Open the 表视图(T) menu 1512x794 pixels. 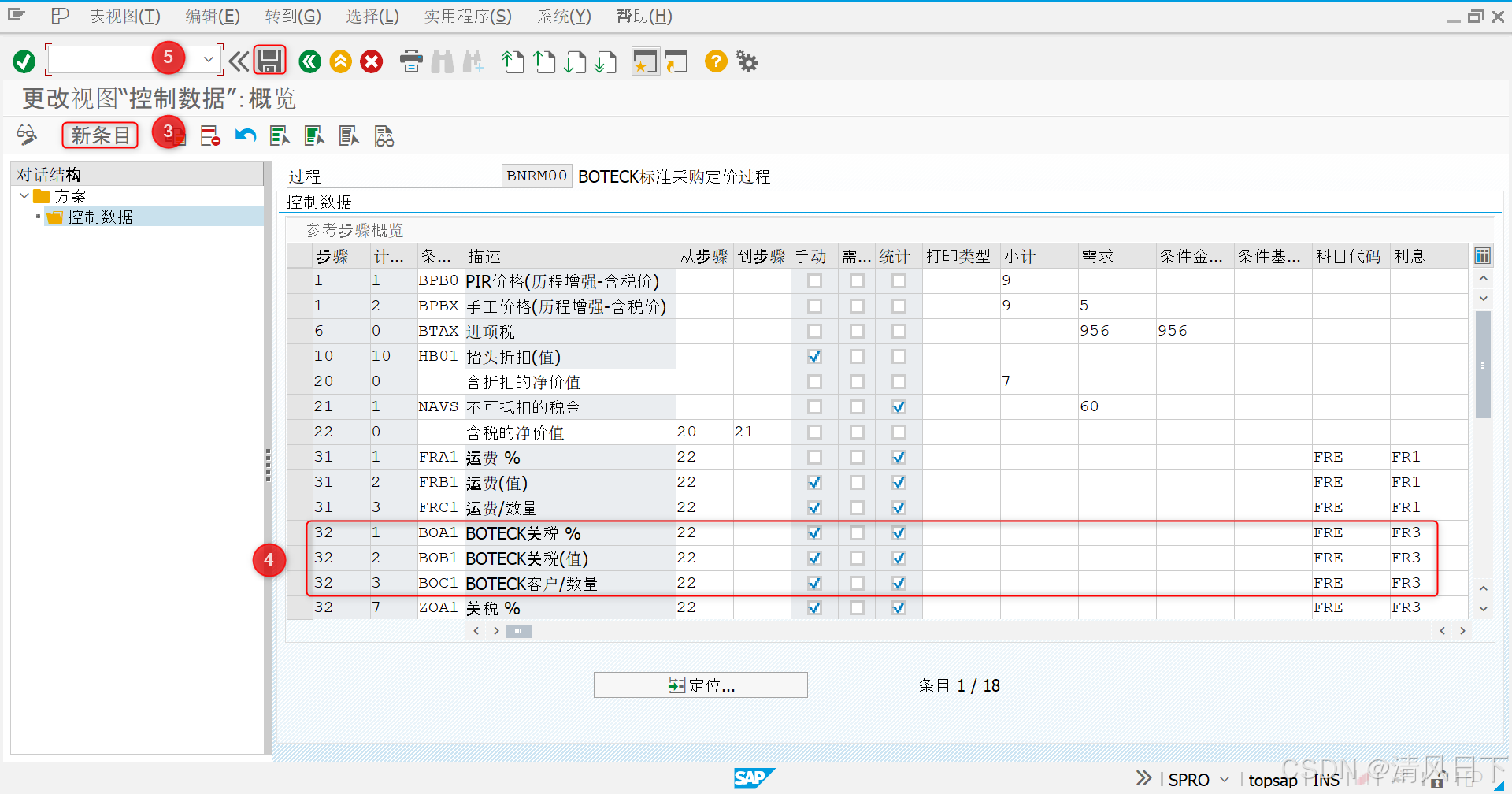124,17
